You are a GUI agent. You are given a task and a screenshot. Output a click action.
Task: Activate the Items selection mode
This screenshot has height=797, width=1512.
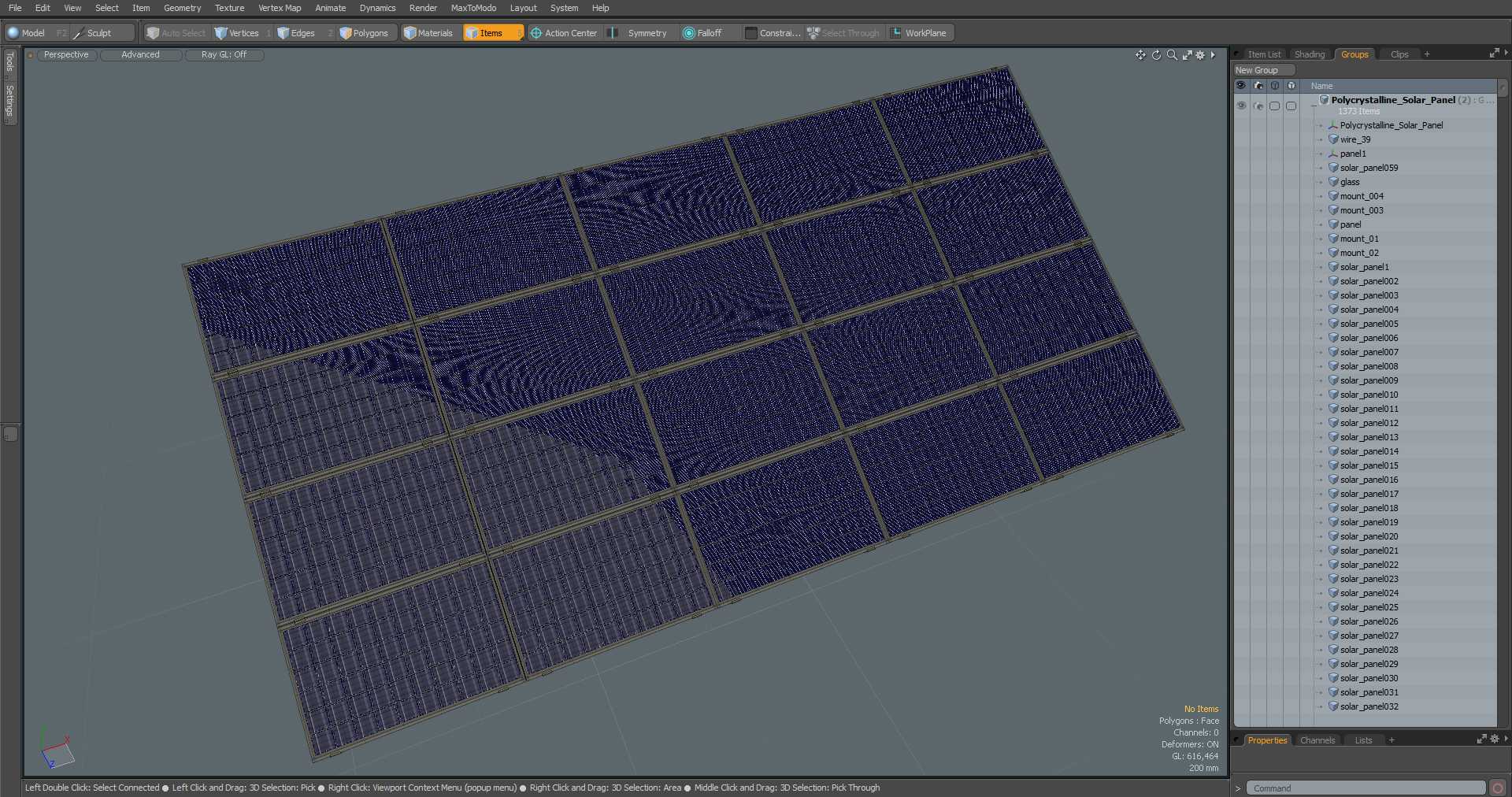[x=492, y=33]
